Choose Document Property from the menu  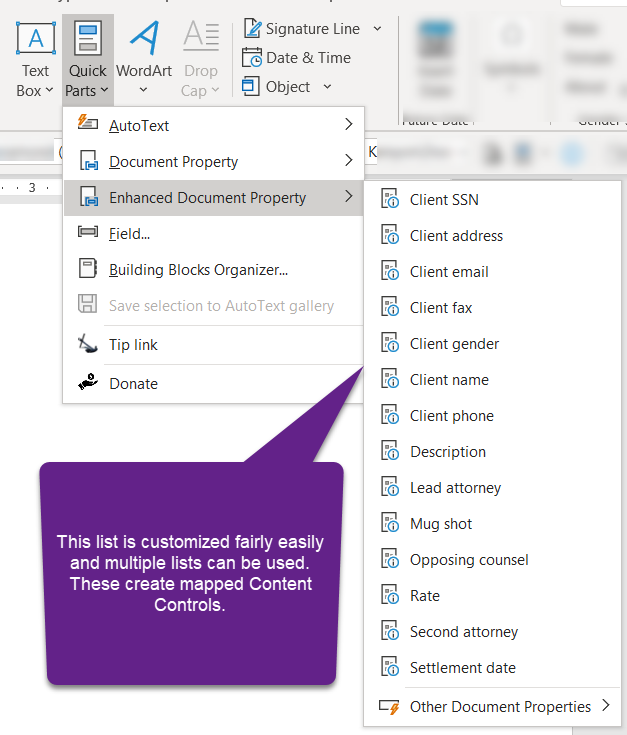214,161
